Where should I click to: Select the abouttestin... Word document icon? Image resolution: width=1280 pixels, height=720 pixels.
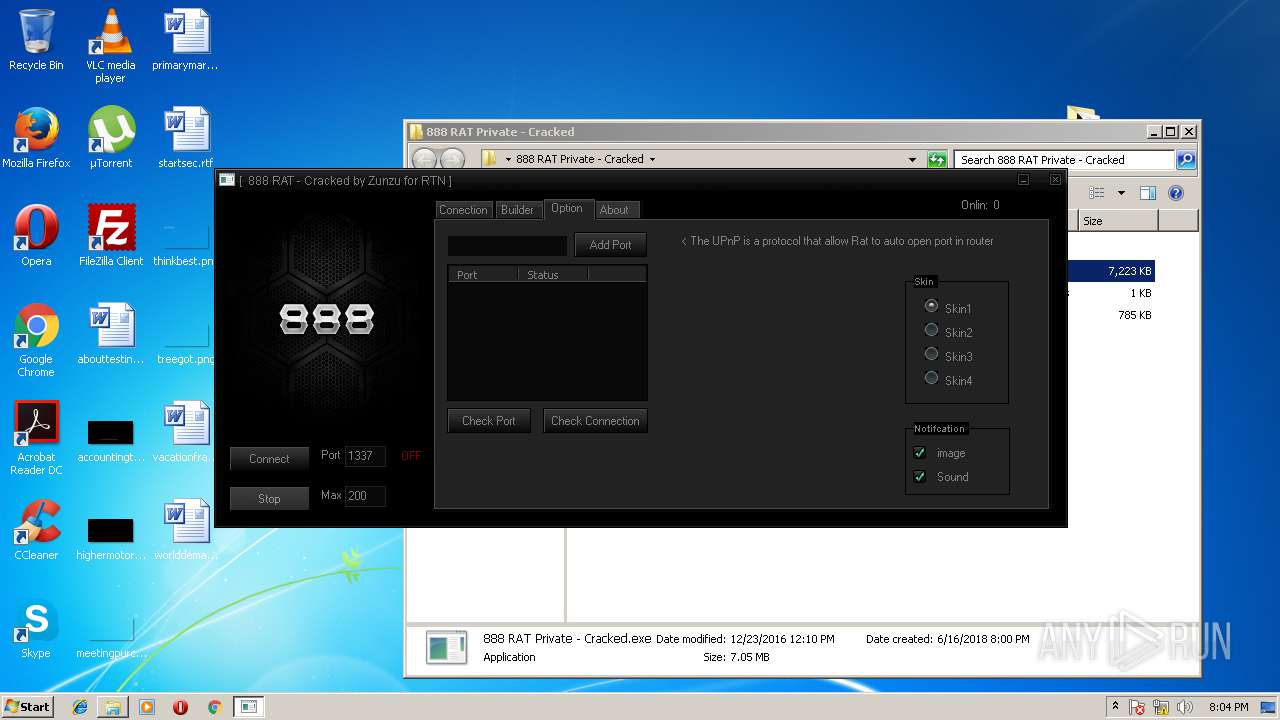111,334
